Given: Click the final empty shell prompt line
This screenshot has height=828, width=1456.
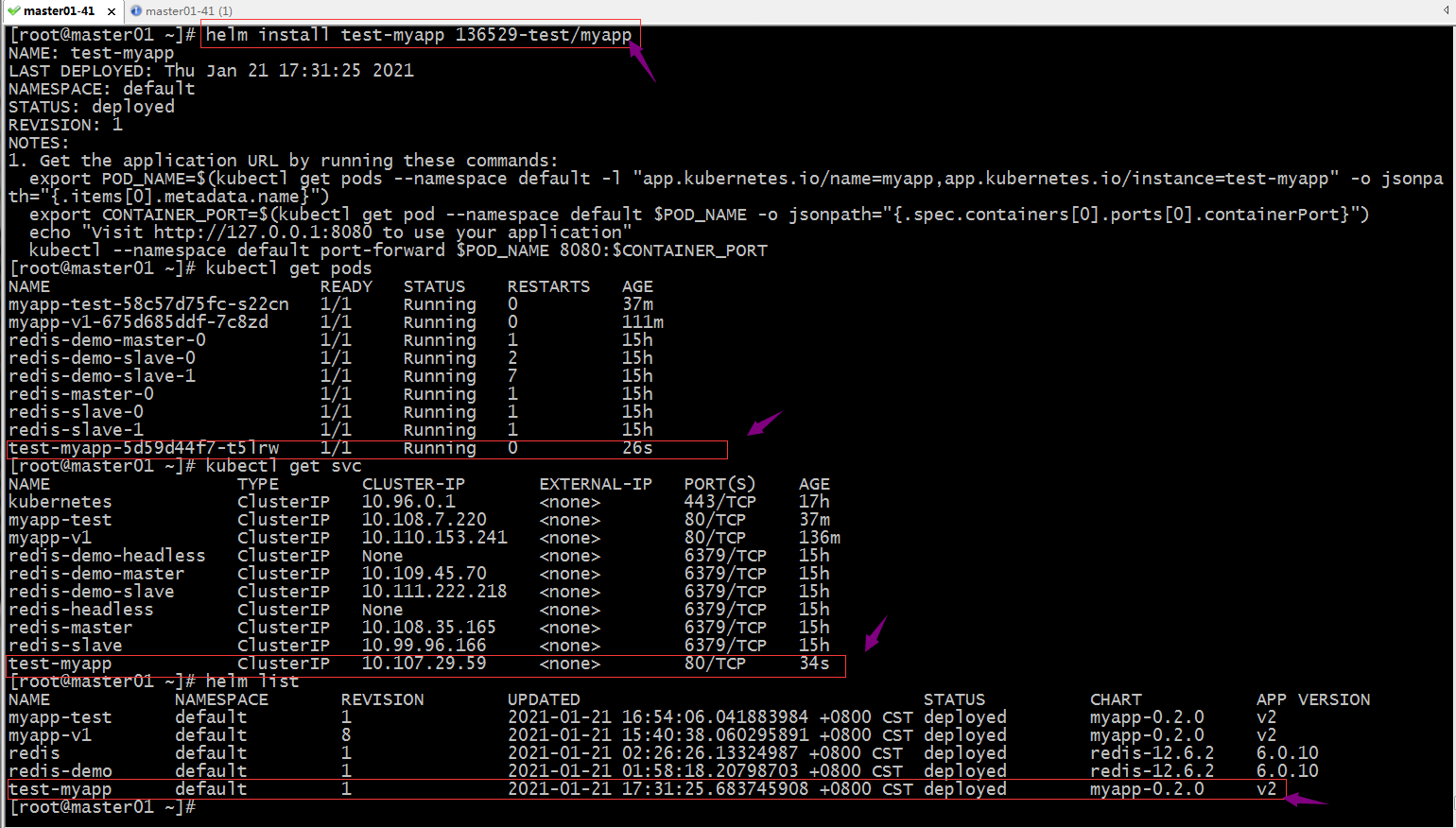Looking at the screenshot, I should pyautogui.click(x=102, y=807).
